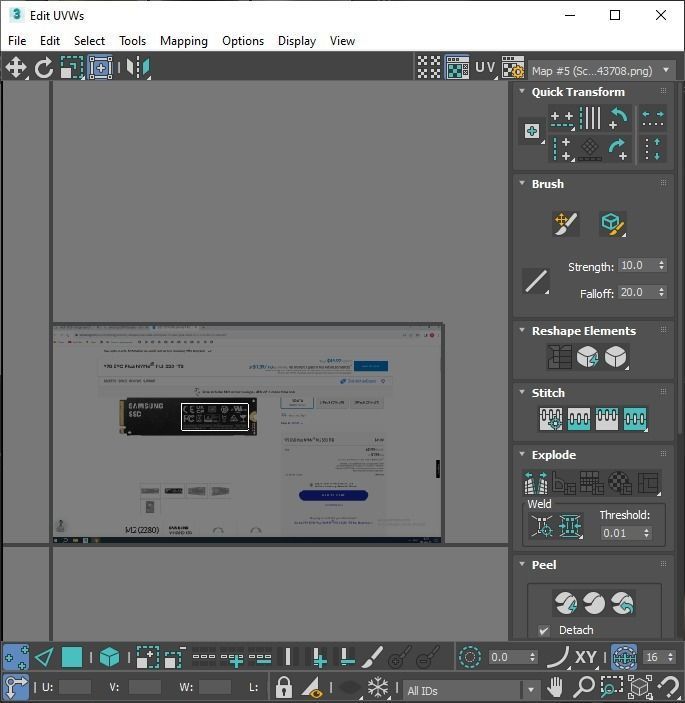Image resolution: width=685 pixels, height=703 pixels.
Task: Click the Zoom Region tool
Action: coord(611,686)
